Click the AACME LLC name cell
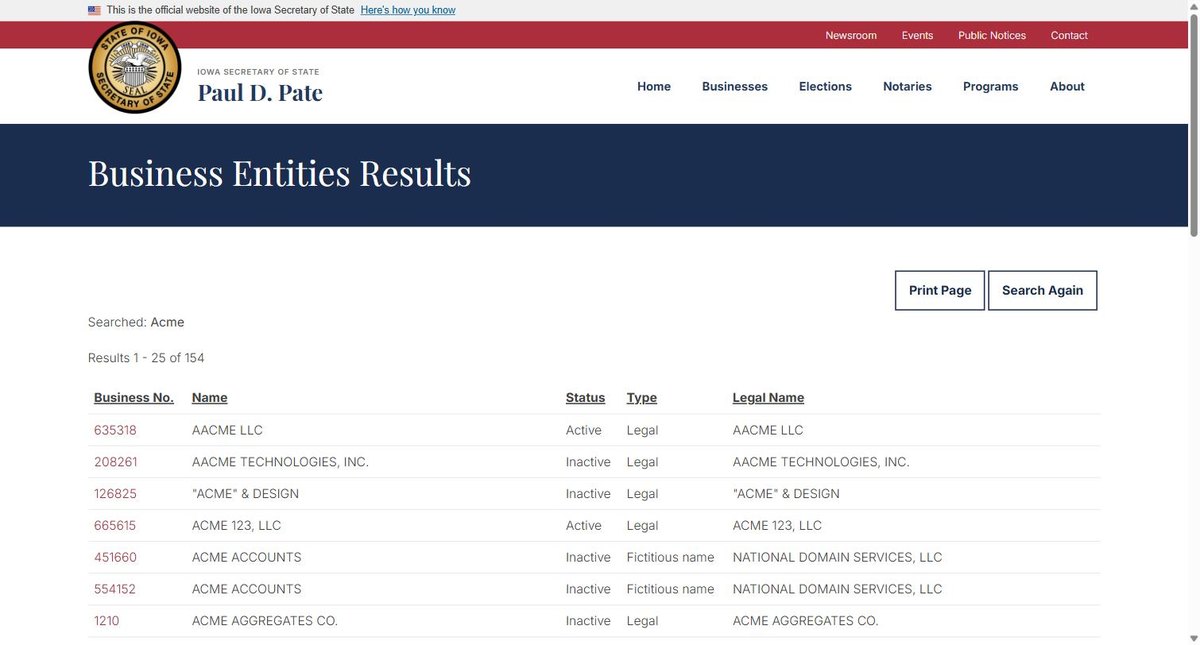1200x645 pixels. point(227,430)
